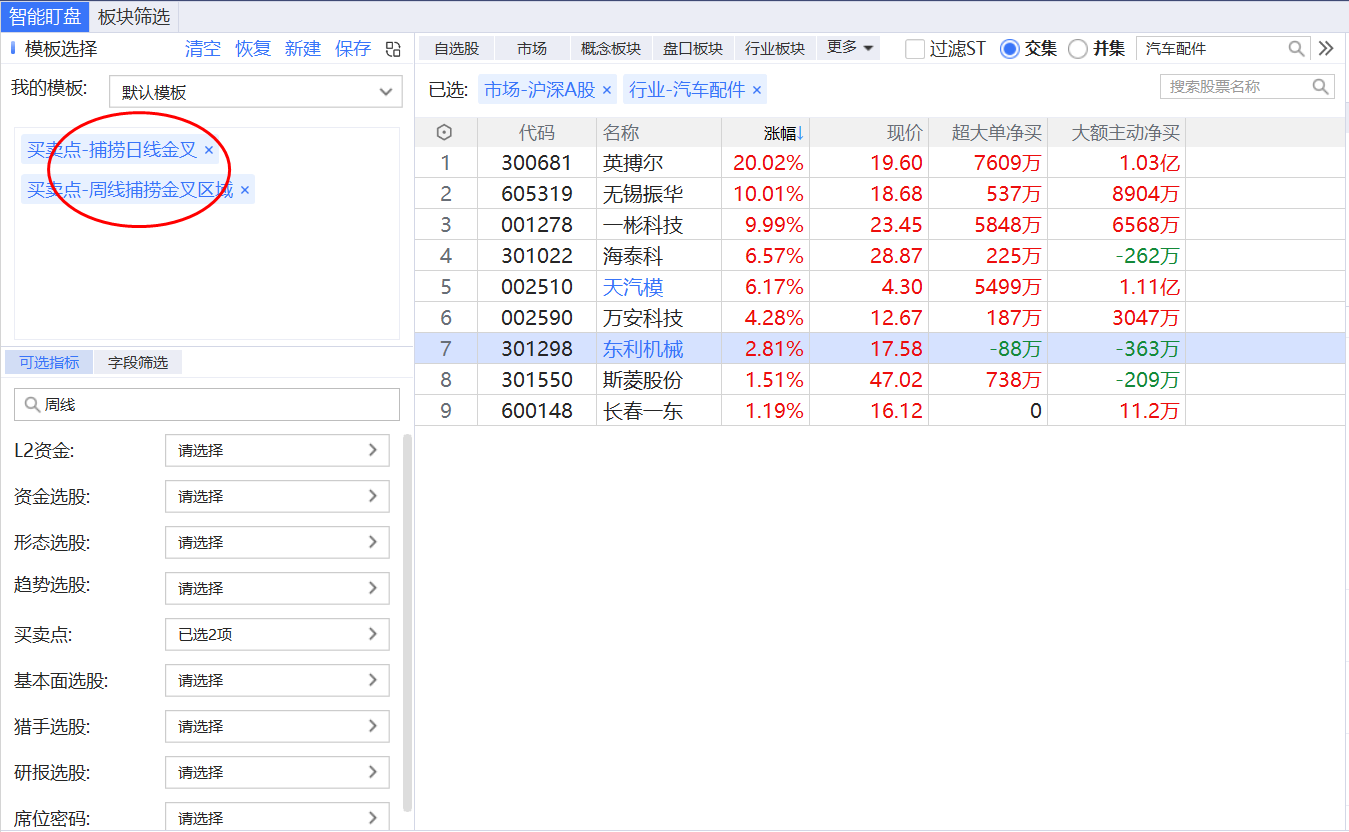Screen dimensions: 1349x832
Task: Open the 天汽模 stock name
Action: [634, 287]
